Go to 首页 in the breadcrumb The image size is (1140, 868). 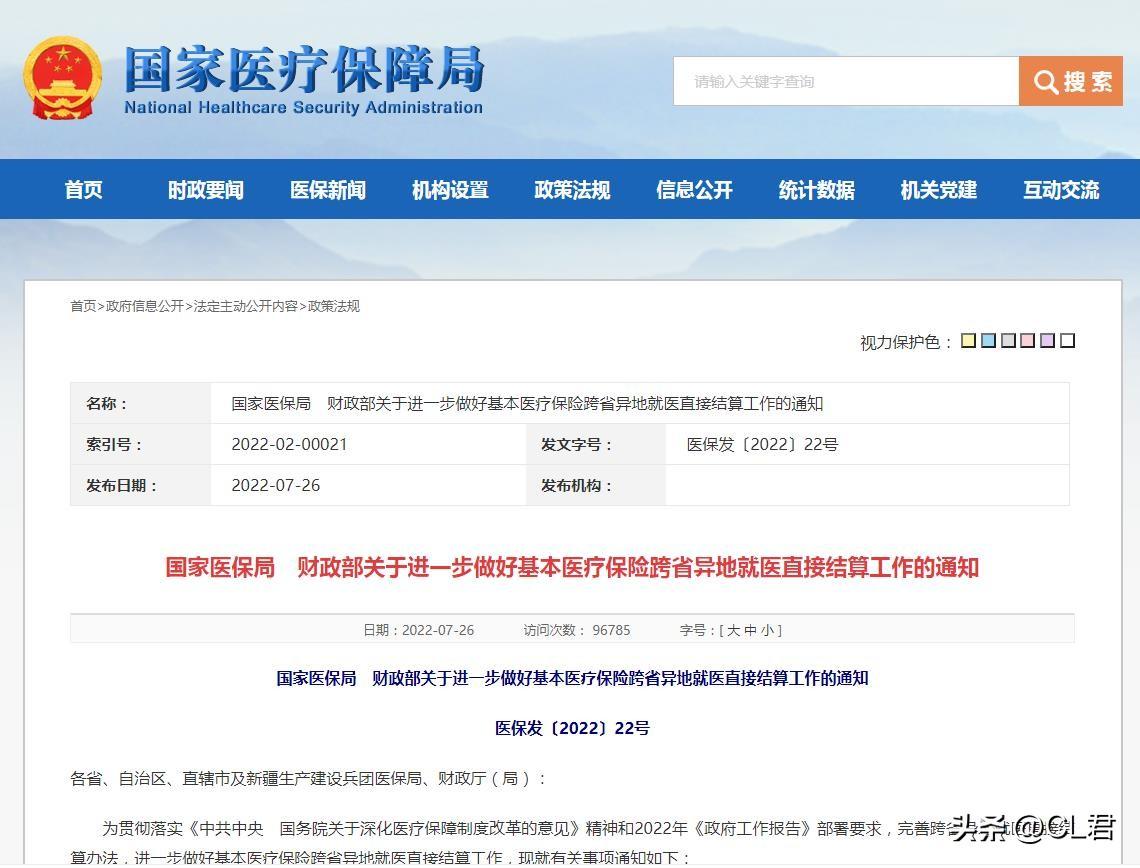point(83,306)
